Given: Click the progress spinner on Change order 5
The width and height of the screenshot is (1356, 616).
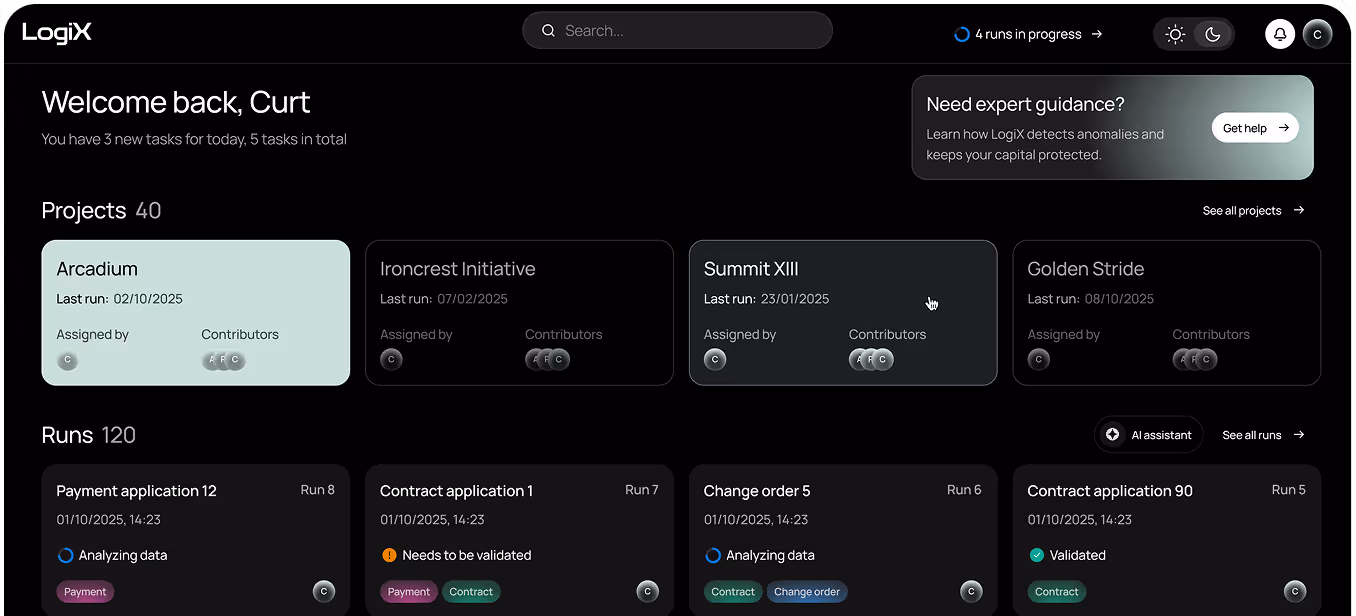Looking at the screenshot, I should coord(712,554).
